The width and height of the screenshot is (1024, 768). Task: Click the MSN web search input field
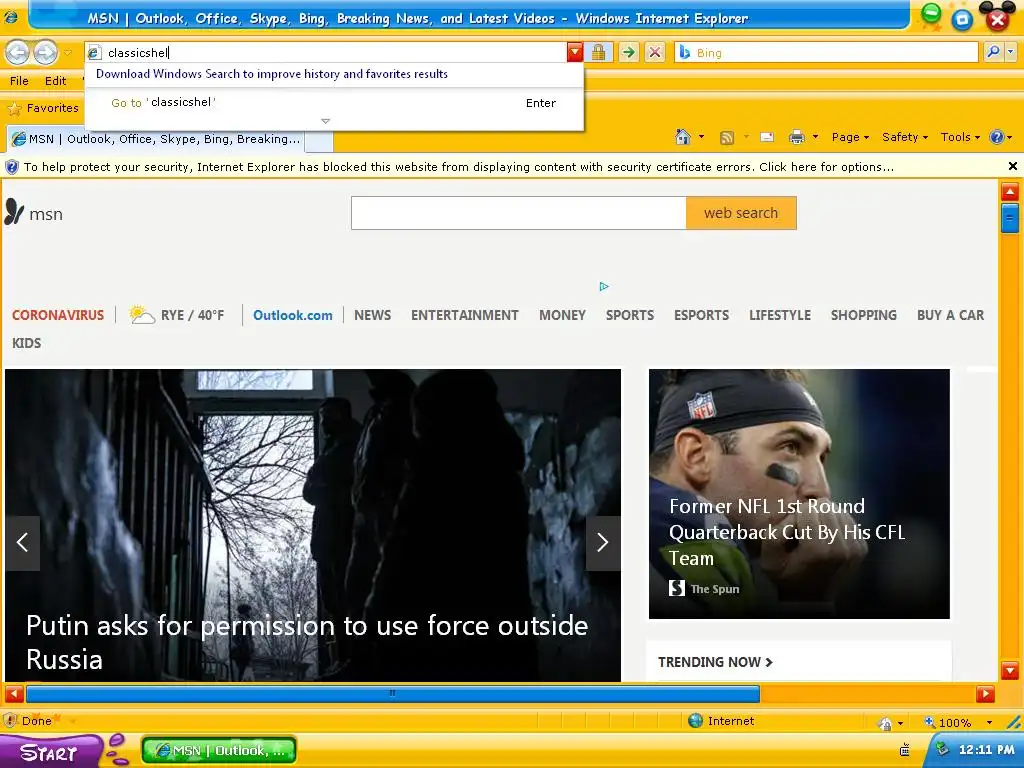[519, 213]
